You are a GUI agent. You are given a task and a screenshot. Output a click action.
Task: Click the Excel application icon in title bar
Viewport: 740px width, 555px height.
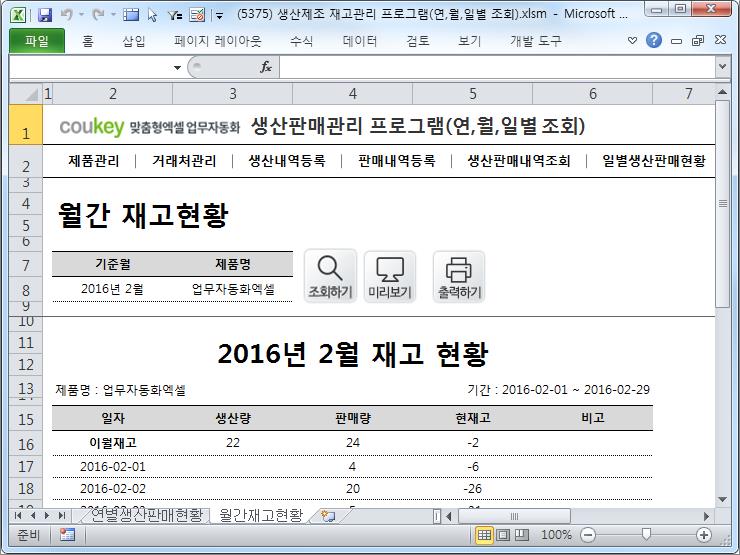click(18, 15)
